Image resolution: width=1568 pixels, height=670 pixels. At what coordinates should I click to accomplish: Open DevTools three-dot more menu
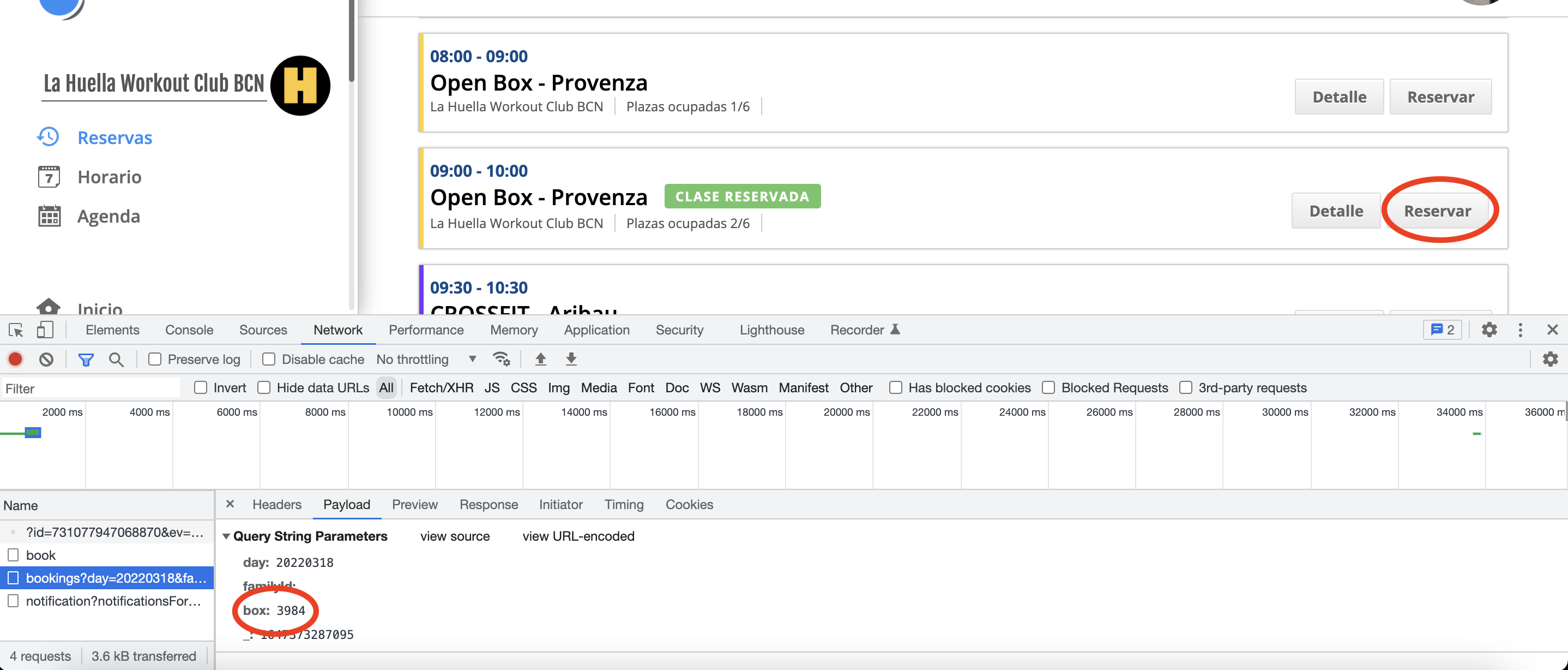[x=1520, y=330]
